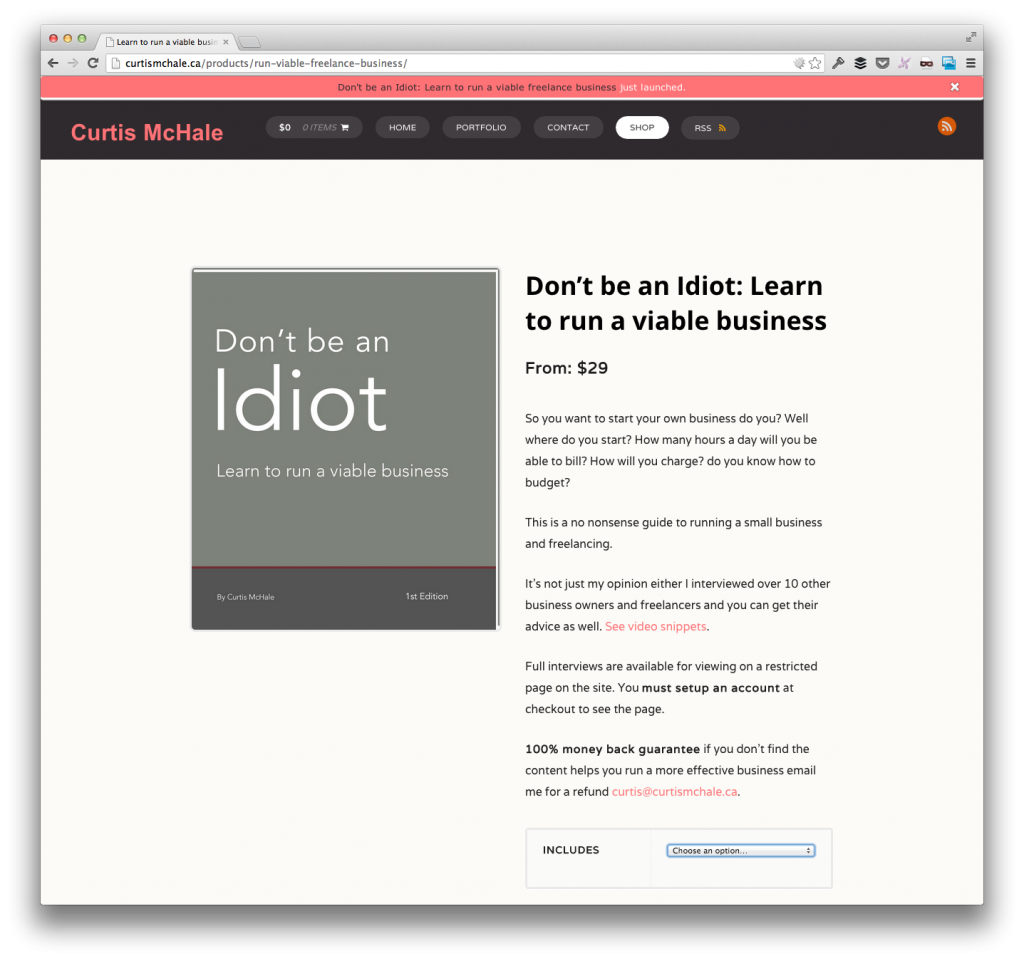
Task: Close the current browser tab
Action: point(226,42)
